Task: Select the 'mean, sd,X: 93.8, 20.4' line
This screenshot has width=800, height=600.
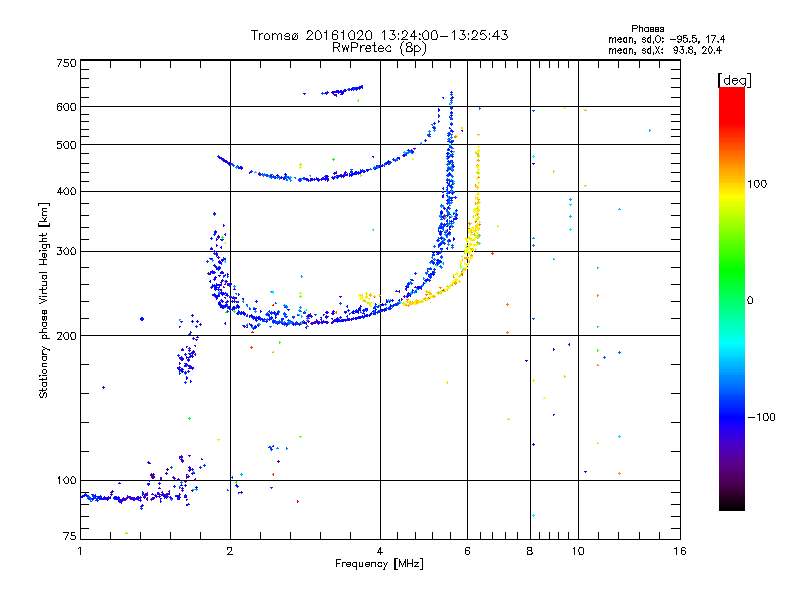Action: 665,51
